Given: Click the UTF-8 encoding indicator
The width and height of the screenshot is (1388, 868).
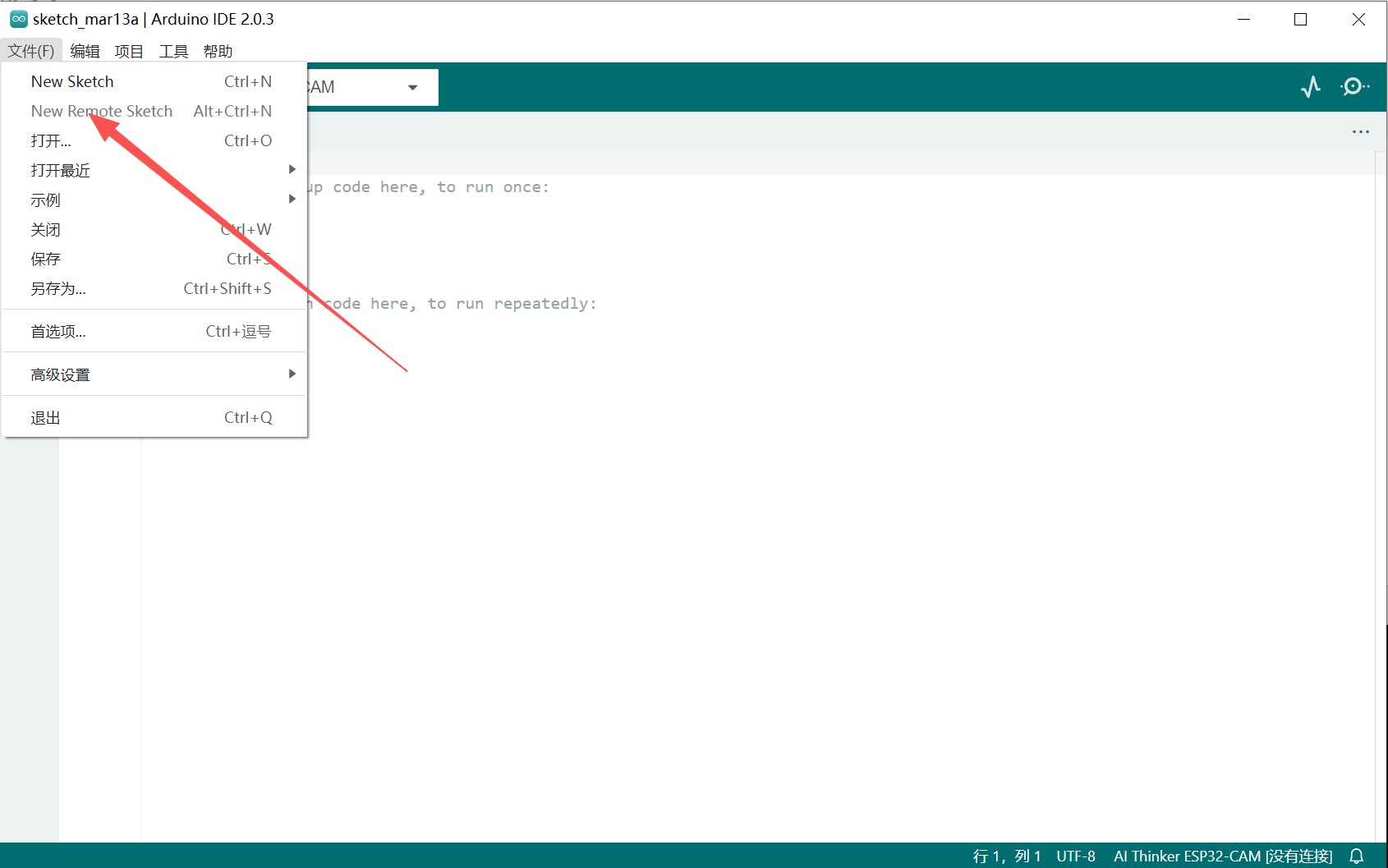Looking at the screenshot, I should click(1076, 856).
